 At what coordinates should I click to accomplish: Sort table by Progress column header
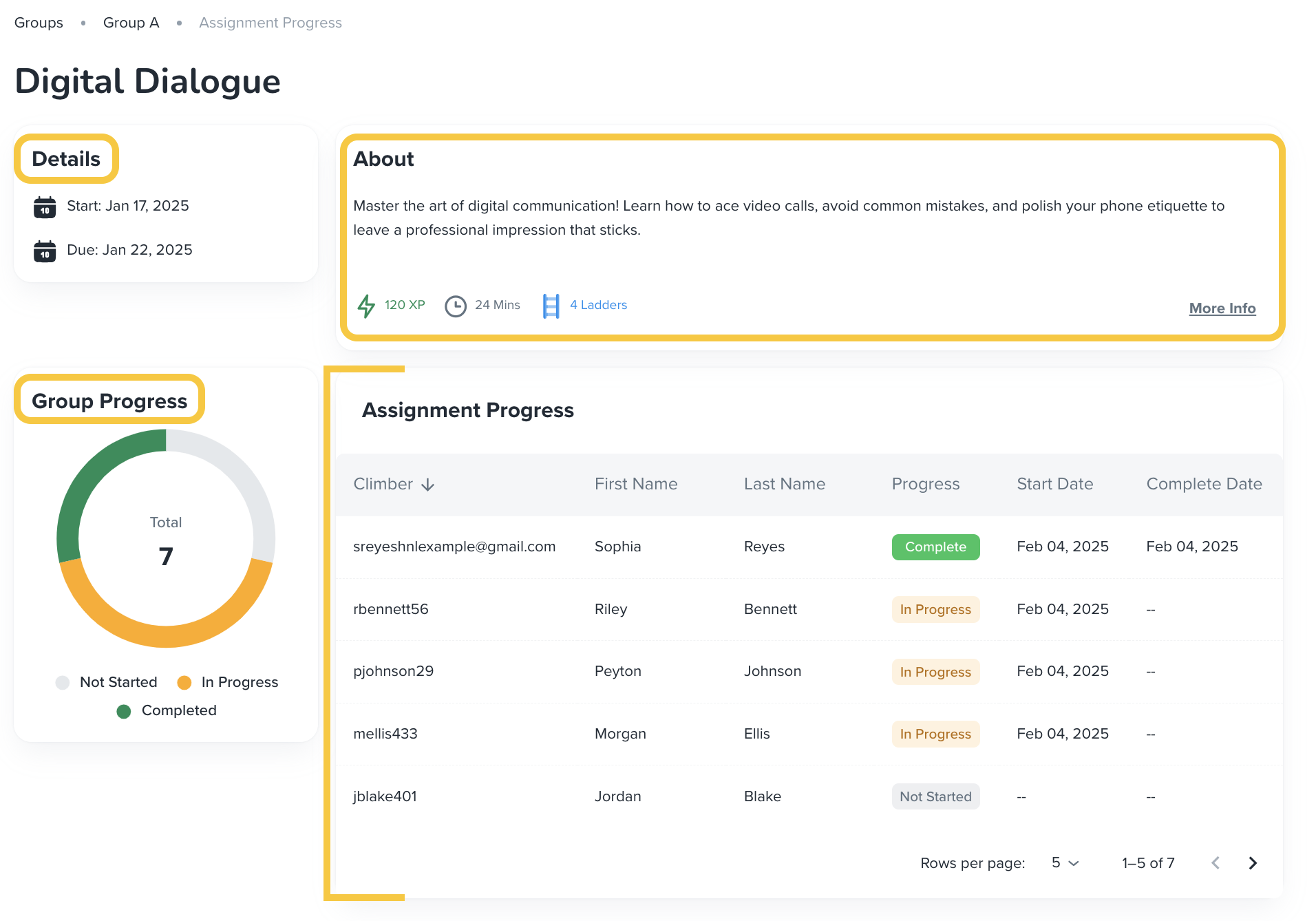tap(925, 485)
